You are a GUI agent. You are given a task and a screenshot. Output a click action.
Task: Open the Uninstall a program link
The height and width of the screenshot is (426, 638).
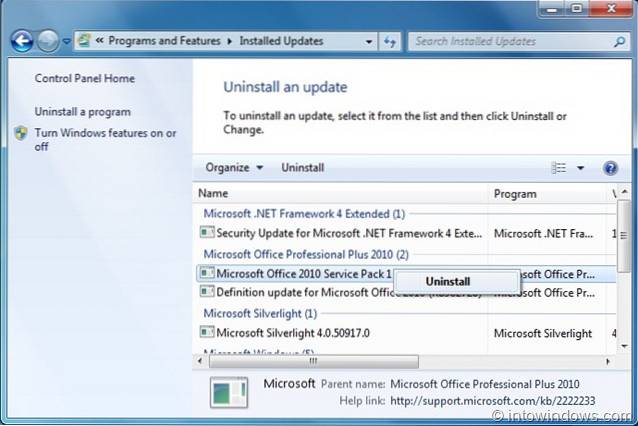click(82, 112)
